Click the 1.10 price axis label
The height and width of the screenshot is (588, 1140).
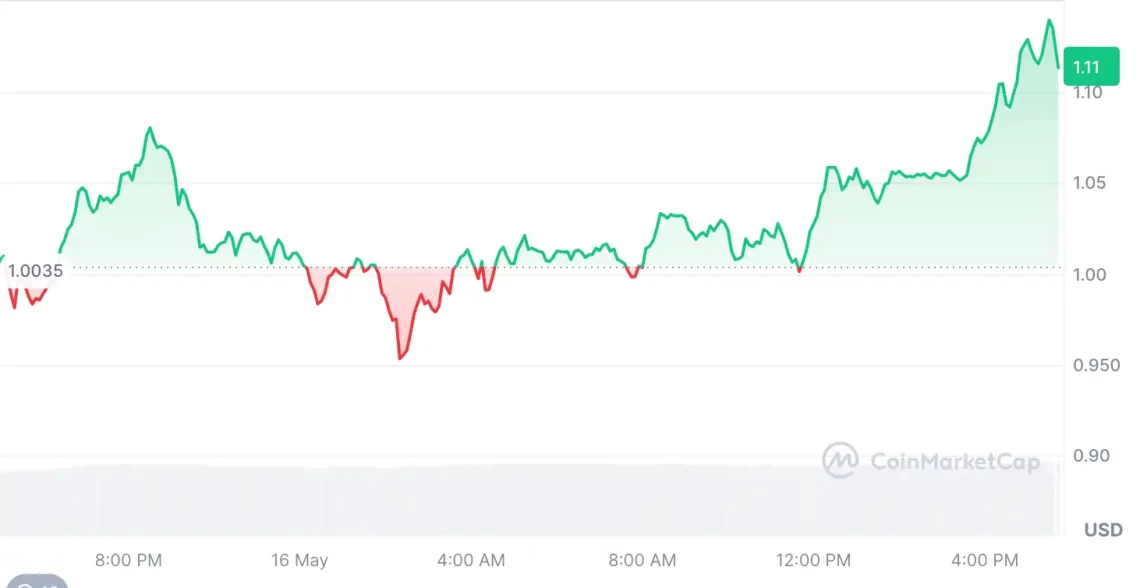click(x=1086, y=92)
